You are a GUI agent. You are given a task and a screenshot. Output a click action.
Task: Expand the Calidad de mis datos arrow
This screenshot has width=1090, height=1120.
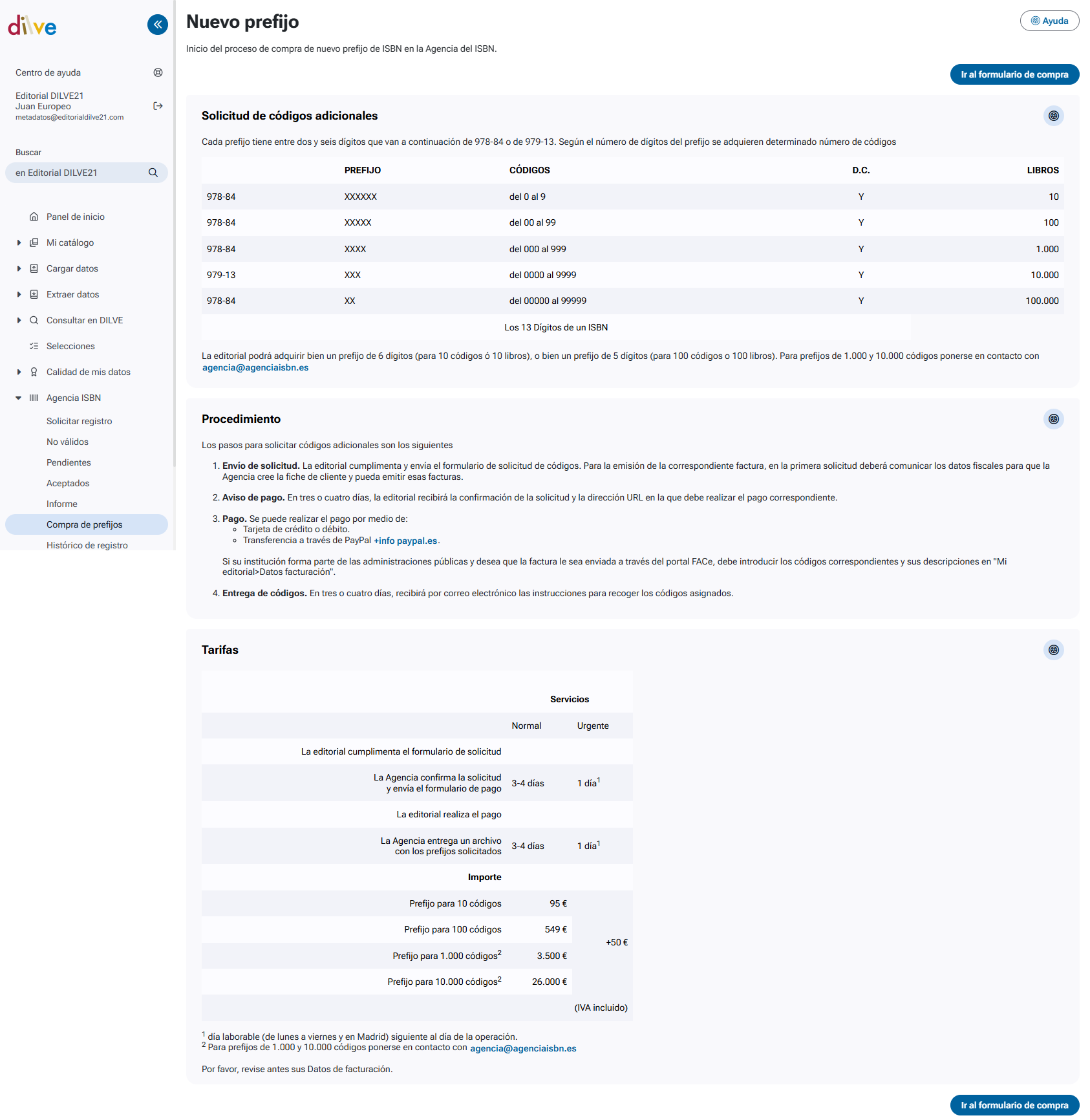point(19,372)
